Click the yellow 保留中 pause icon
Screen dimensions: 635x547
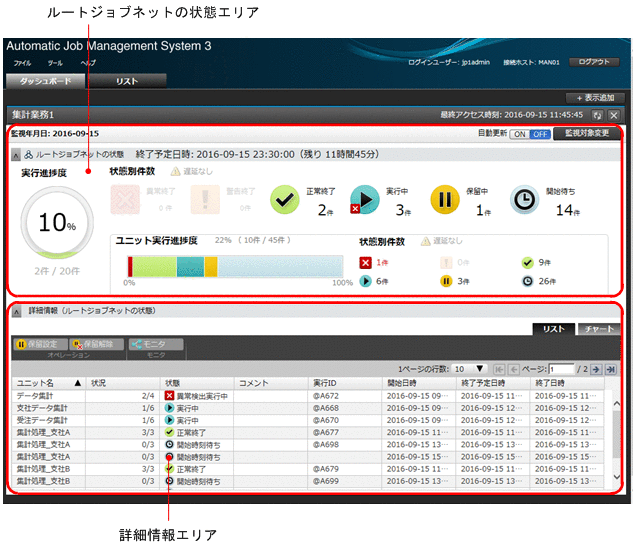click(x=445, y=199)
